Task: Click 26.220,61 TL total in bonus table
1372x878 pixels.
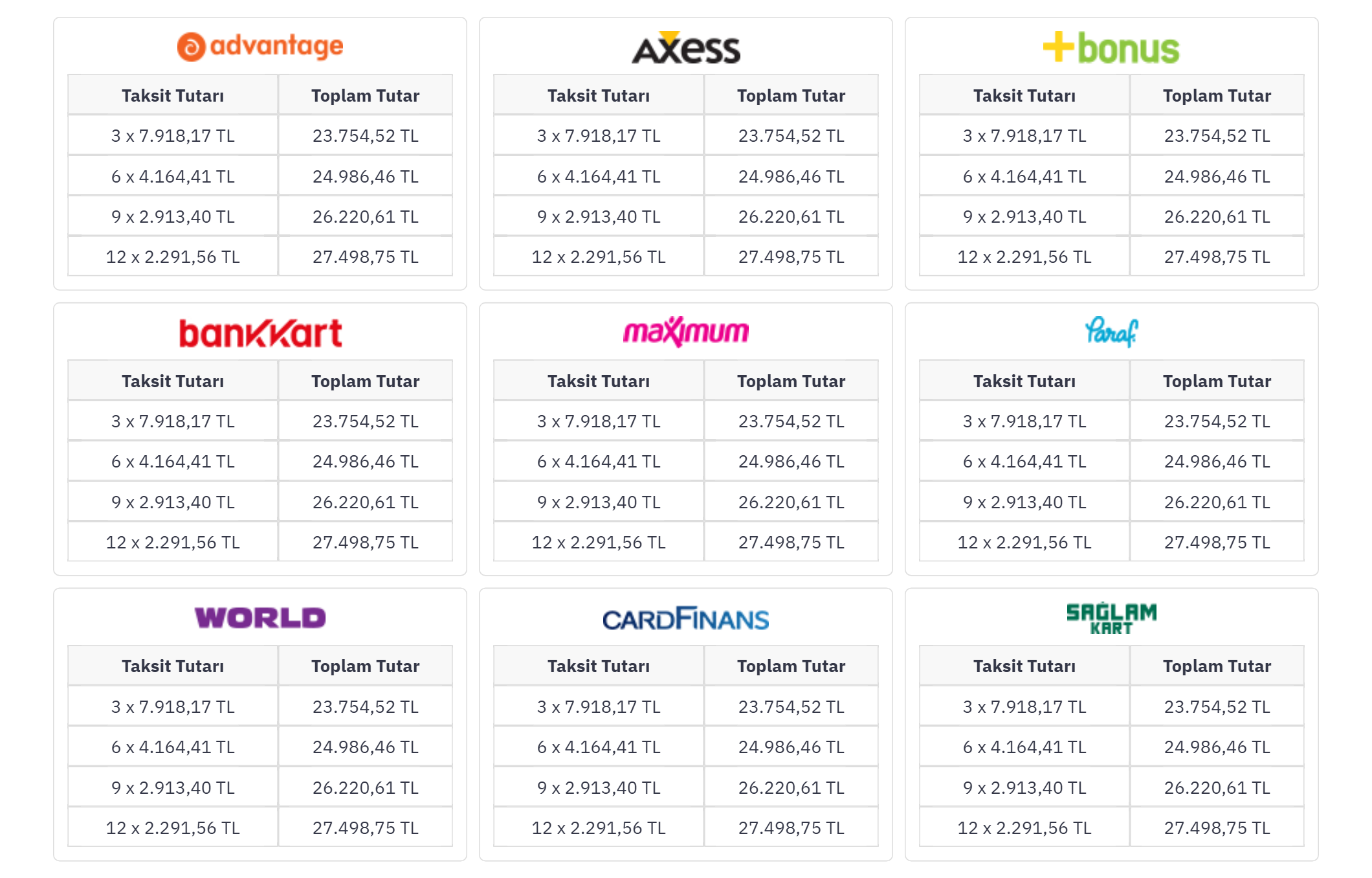Action: point(1217,217)
